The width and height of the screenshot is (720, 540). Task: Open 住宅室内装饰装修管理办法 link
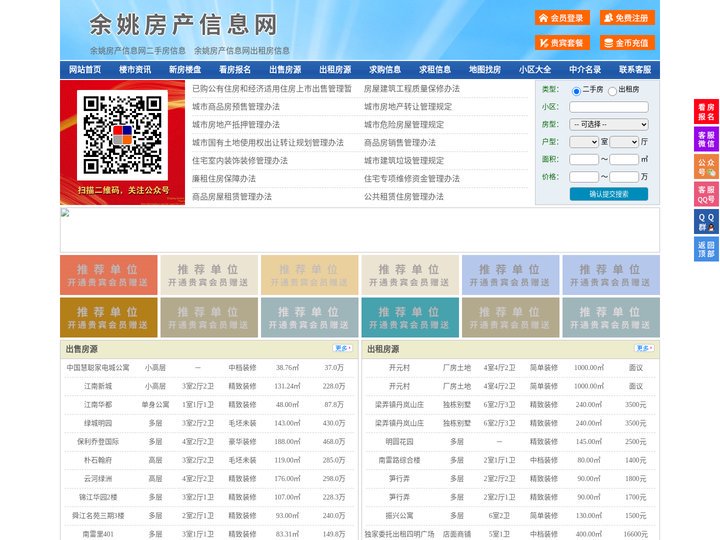pos(240,160)
